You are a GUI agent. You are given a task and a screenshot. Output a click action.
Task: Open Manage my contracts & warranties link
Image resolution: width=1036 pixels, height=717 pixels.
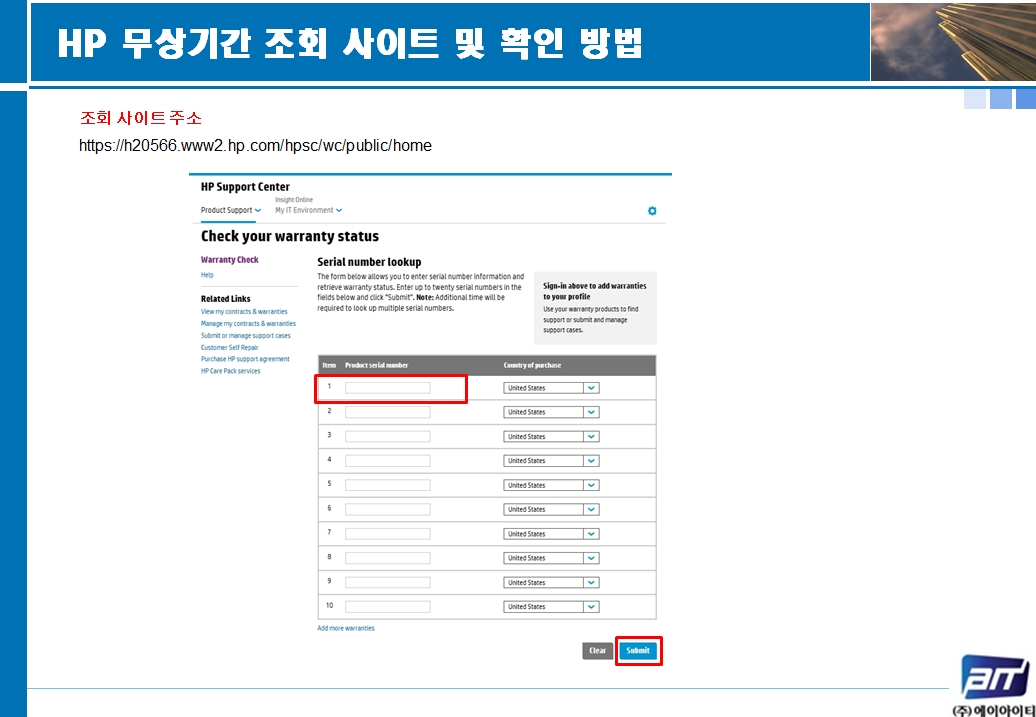pos(248,324)
